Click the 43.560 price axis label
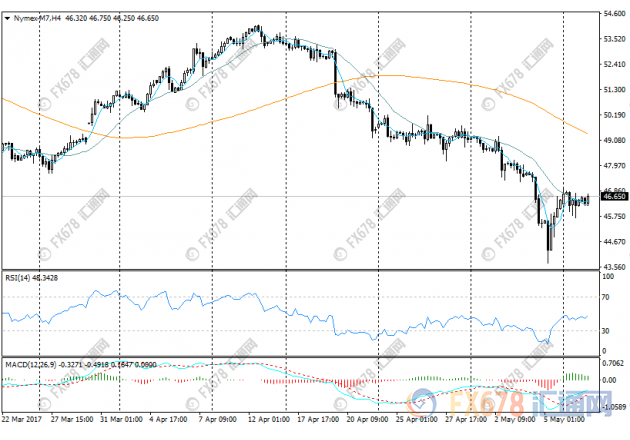630x440 pixels. click(612, 267)
